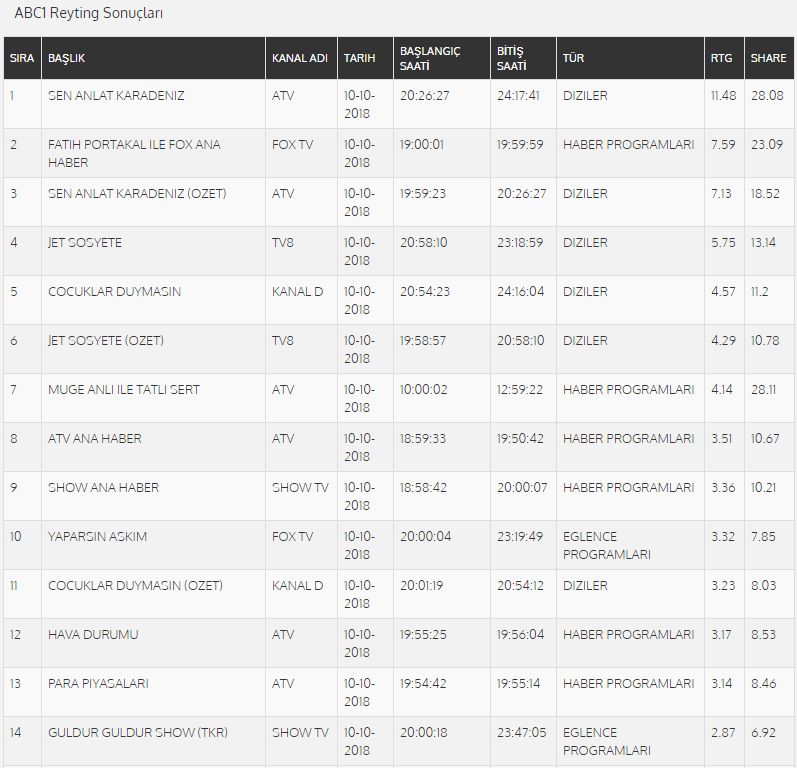The image size is (797, 768).
Task: Click 'EGLENCE PROGRAMLARI' in YAPARSIN ASKIM row
Action: click(x=606, y=545)
